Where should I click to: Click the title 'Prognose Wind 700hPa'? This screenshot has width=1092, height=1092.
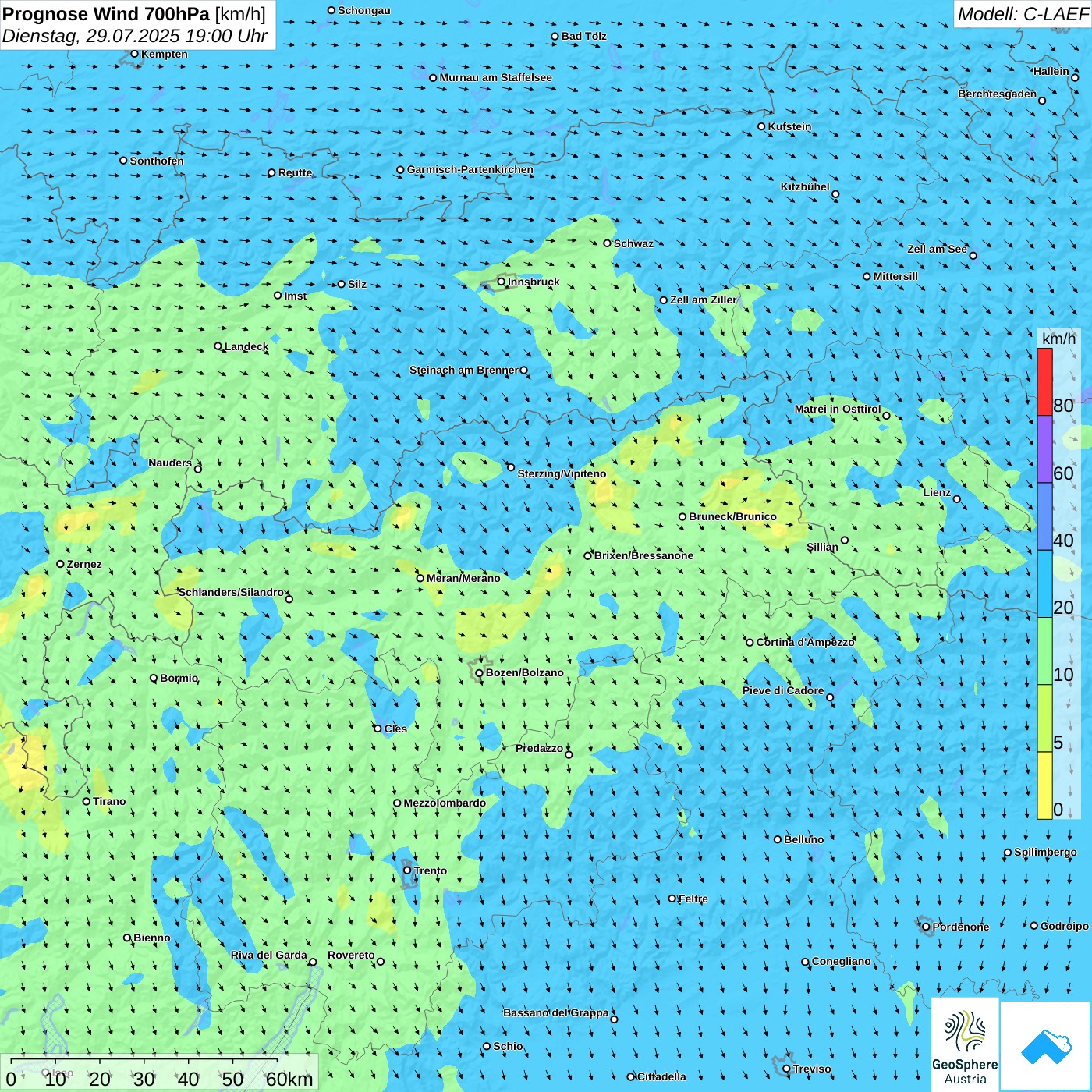(x=106, y=14)
